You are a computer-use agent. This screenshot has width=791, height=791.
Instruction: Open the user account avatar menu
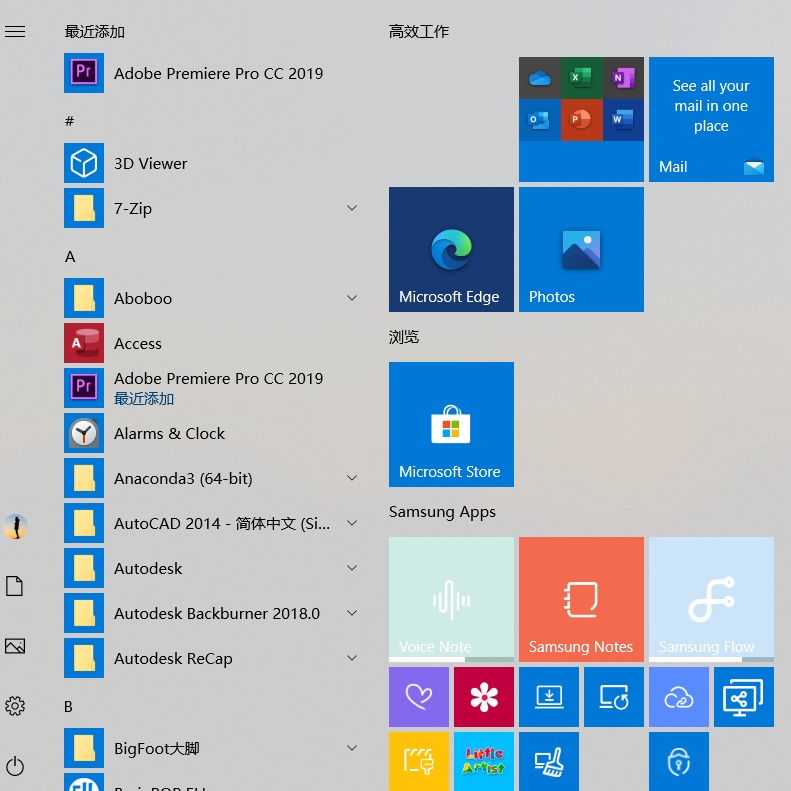click(15, 526)
